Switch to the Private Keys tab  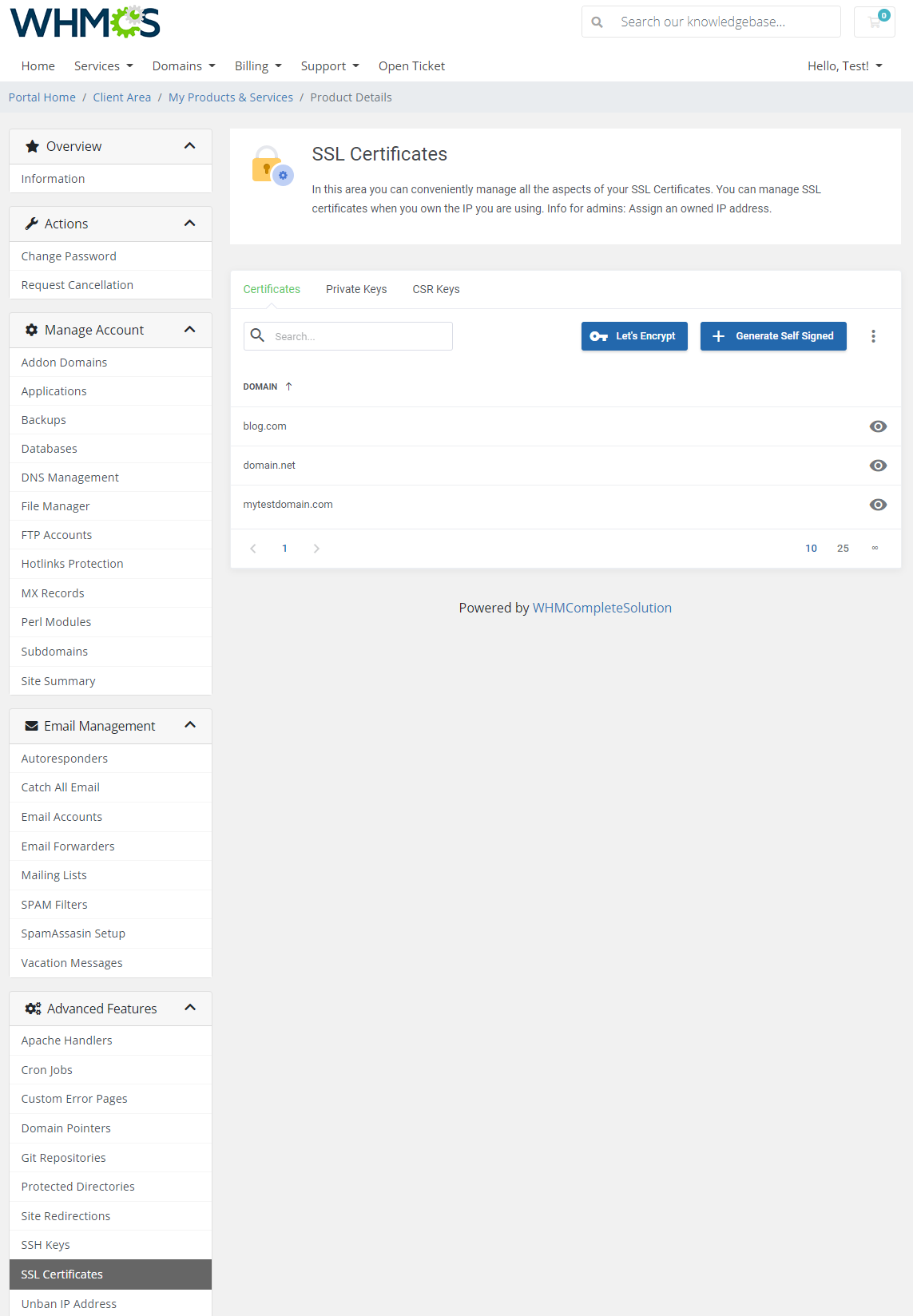pyautogui.click(x=356, y=289)
